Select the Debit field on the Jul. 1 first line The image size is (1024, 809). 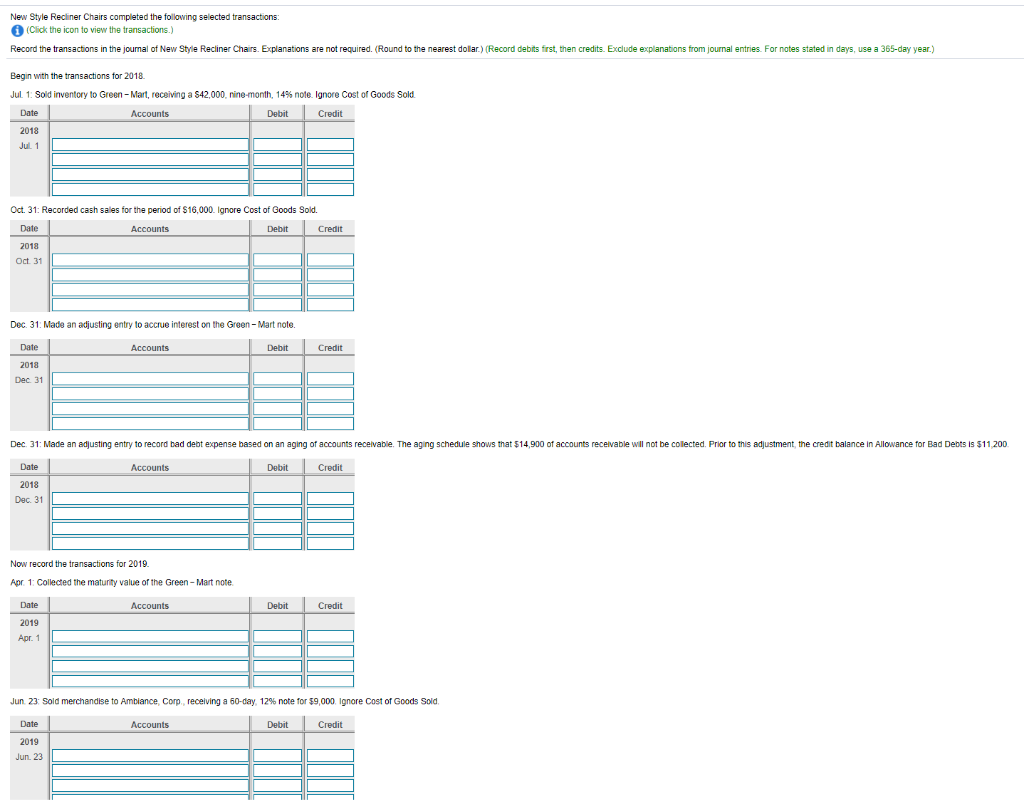[277, 144]
